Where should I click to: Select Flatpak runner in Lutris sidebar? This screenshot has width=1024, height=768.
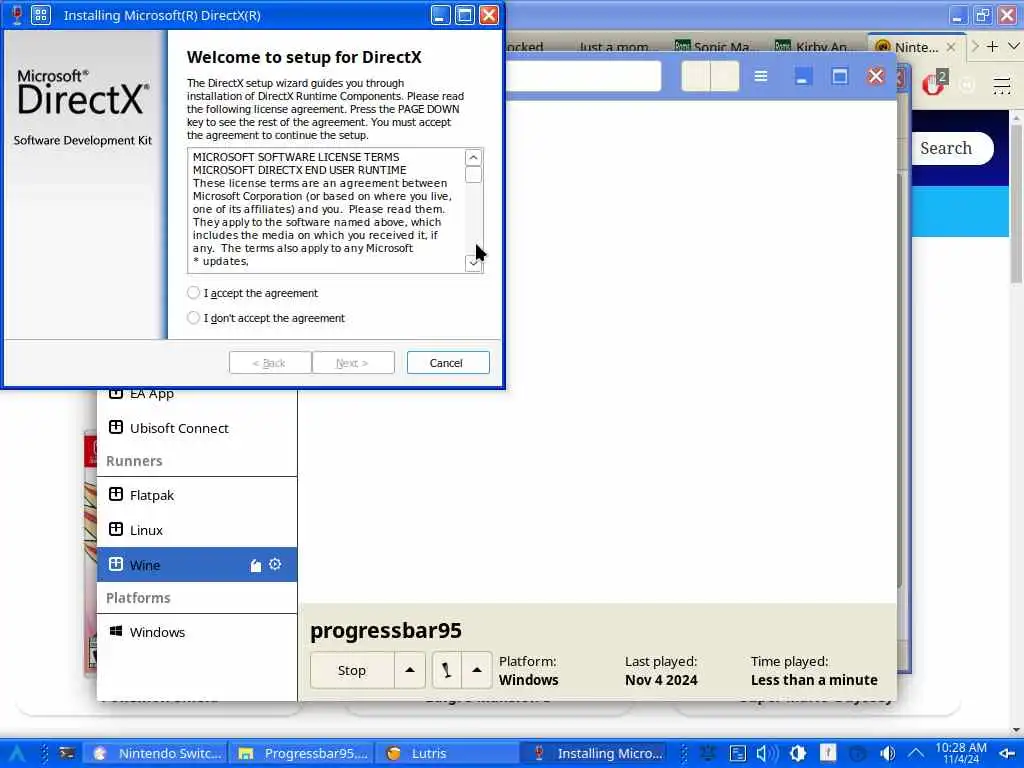pyautogui.click(x=196, y=495)
